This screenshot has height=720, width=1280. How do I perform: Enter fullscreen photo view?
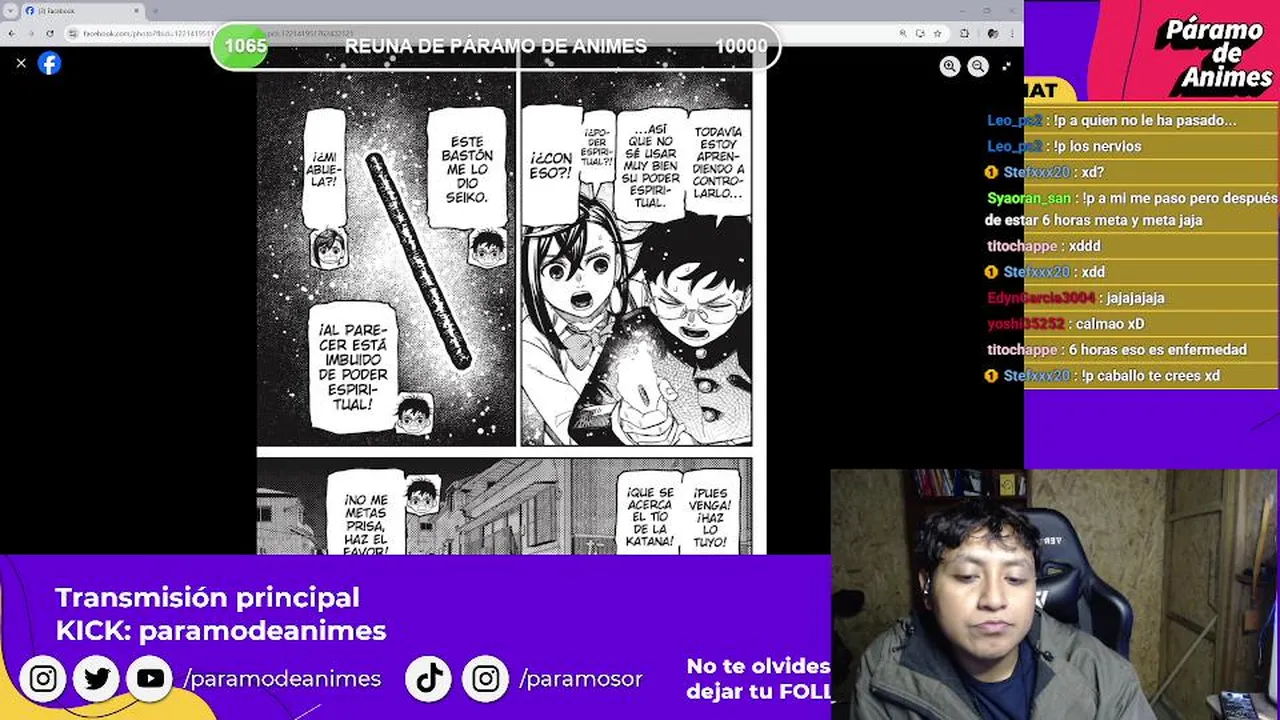(1006, 66)
